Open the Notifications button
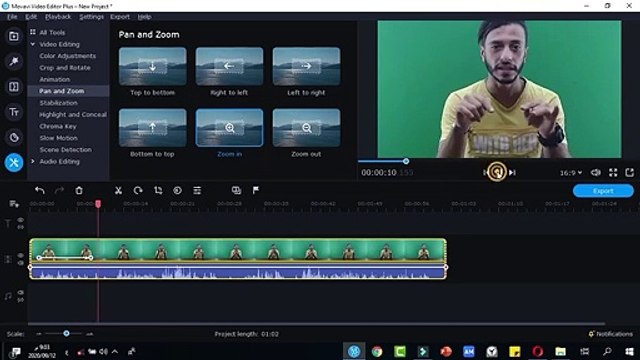 tap(611, 334)
